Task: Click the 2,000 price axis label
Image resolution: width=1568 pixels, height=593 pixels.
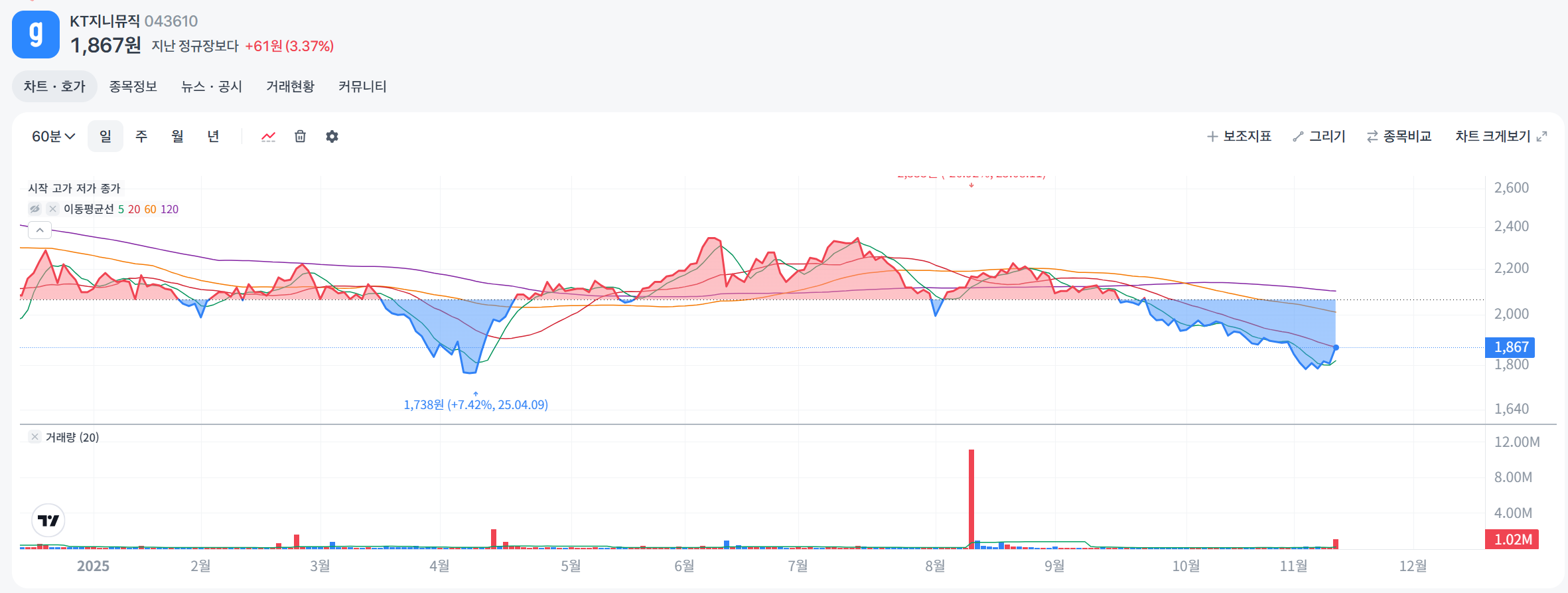Action: 1512,314
